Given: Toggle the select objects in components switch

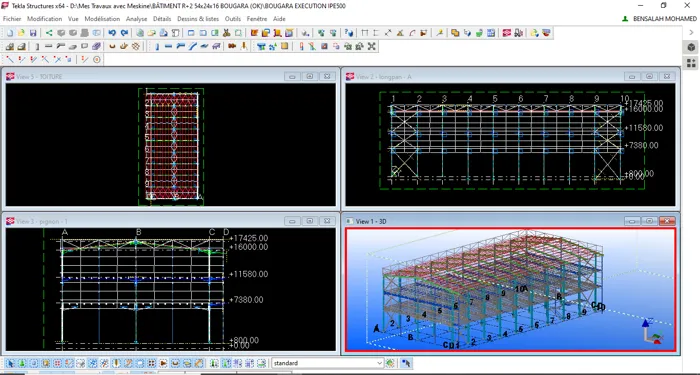Looking at the screenshot, I should (x=226, y=363).
